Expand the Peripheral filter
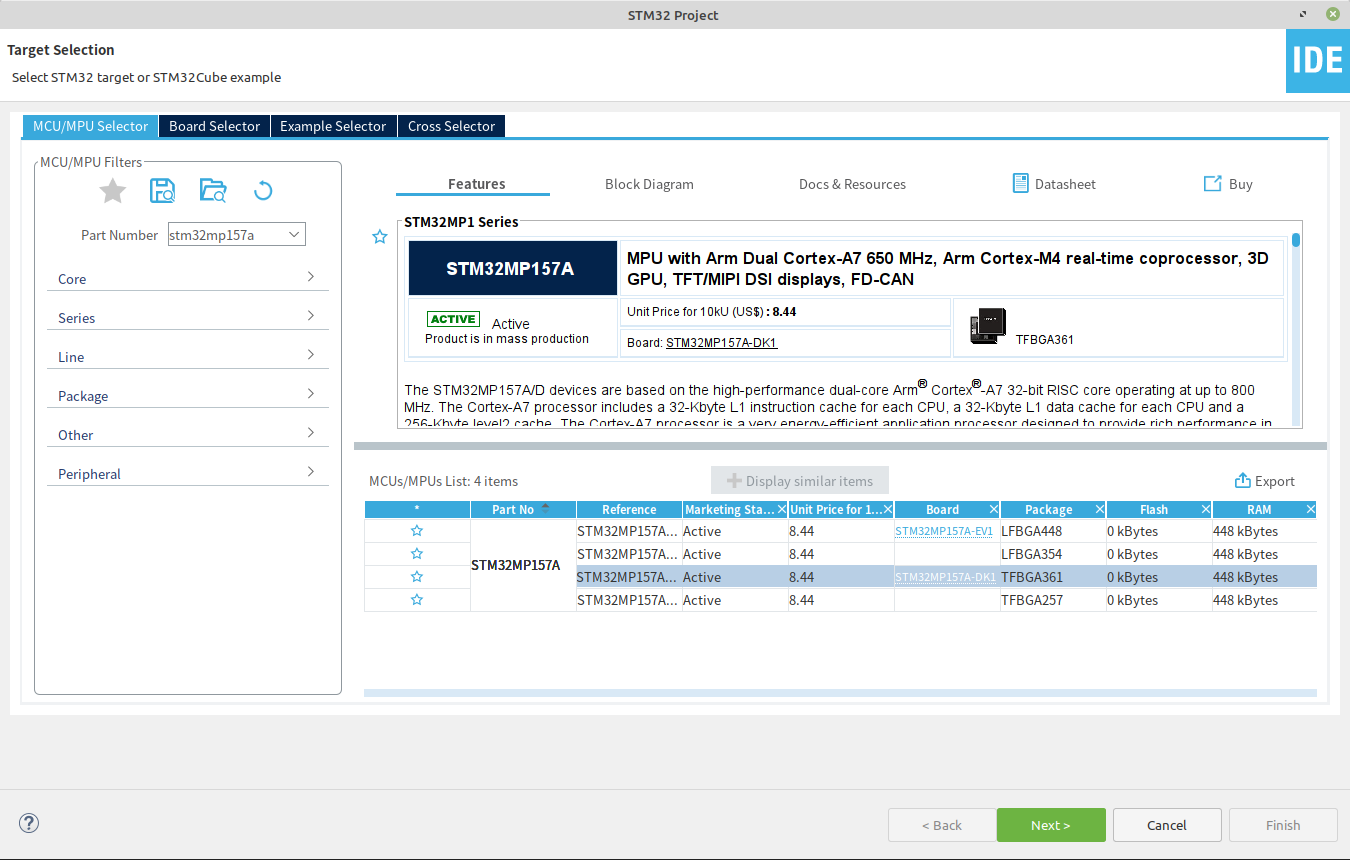This screenshot has height=860, width=1350. (x=187, y=474)
